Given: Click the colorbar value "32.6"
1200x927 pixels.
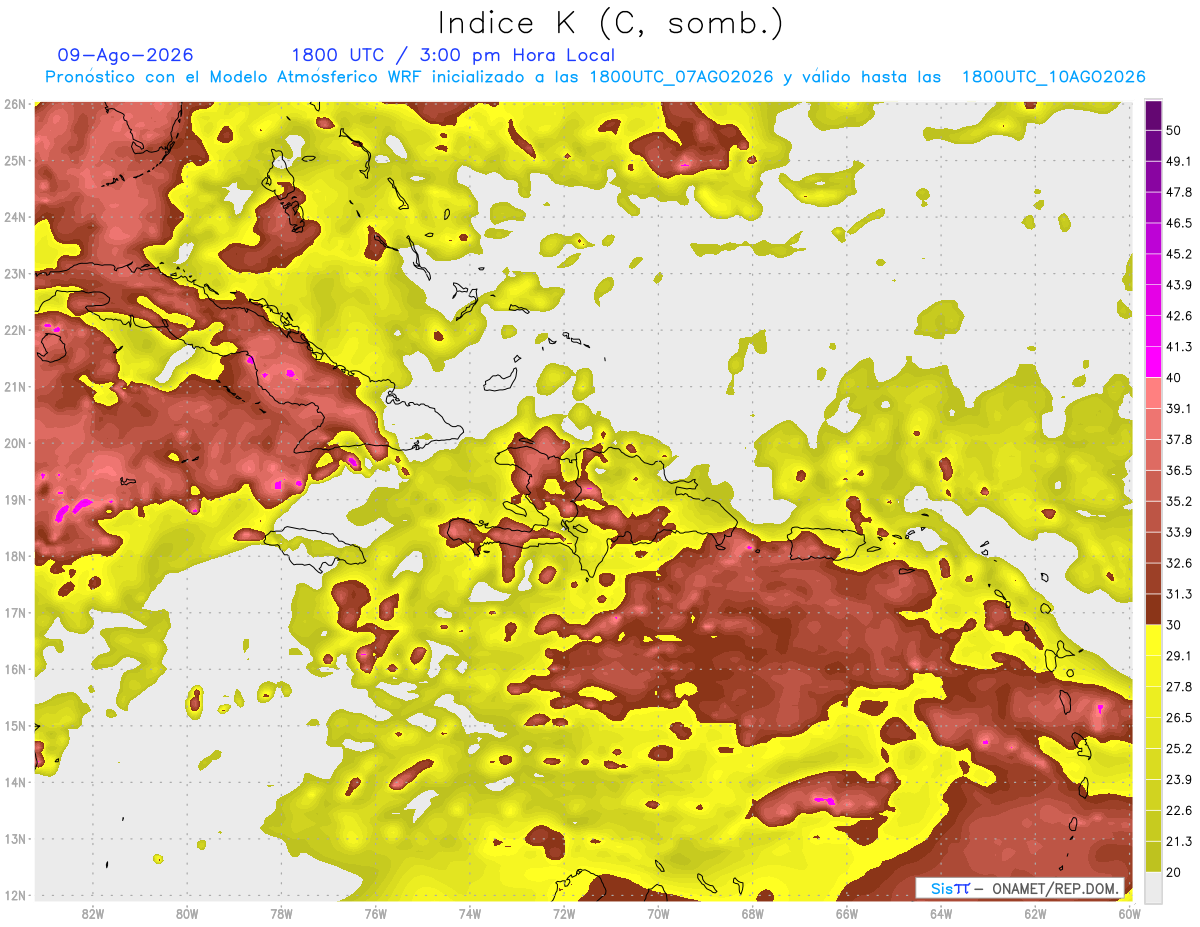Looking at the screenshot, I should click(x=1179, y=563).
